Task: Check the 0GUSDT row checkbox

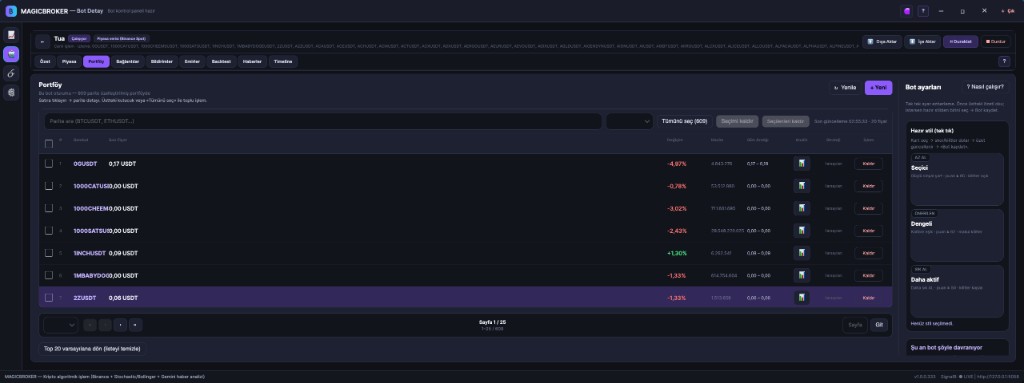Action: 49,163
